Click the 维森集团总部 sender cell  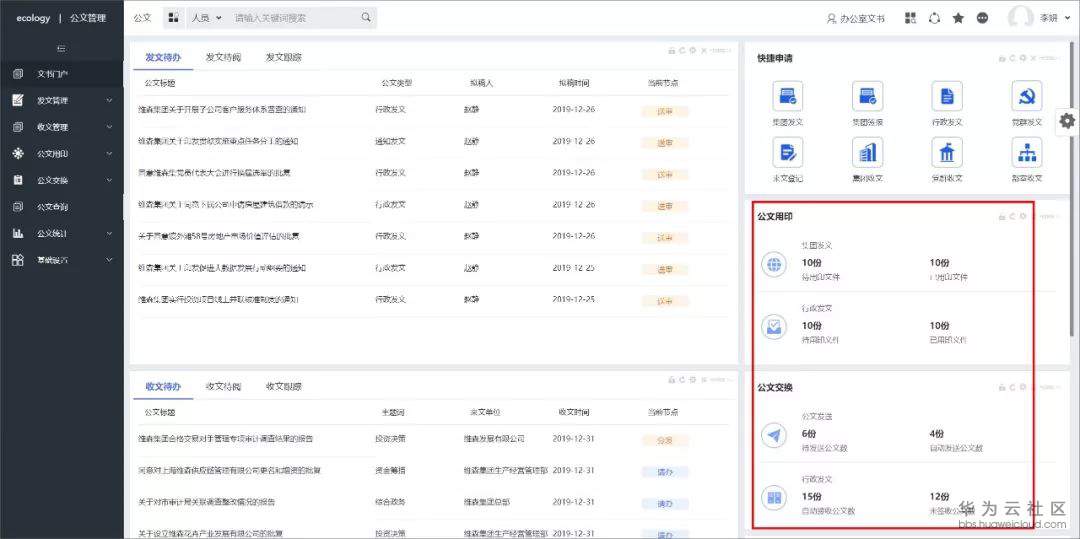487,502
